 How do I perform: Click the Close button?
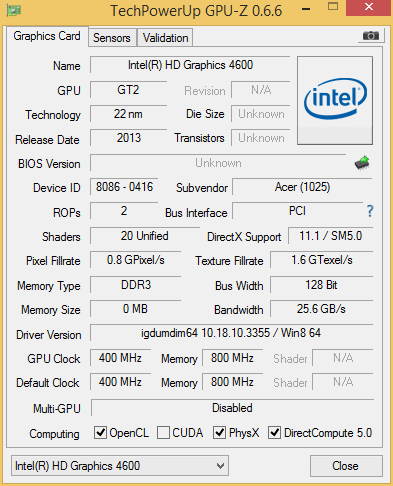click(346, 466)
